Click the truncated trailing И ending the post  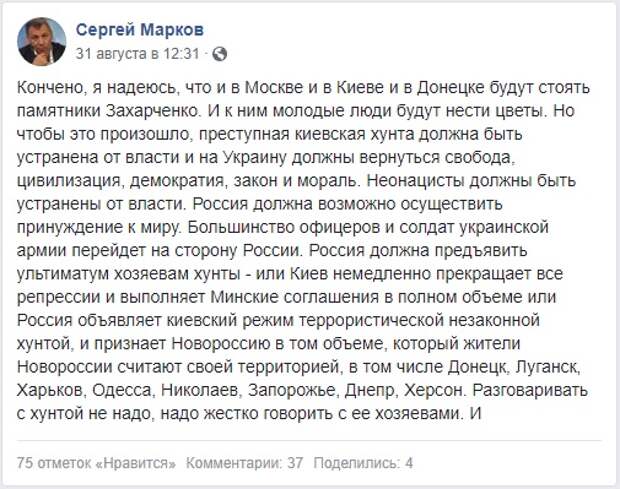coord(476,414)
